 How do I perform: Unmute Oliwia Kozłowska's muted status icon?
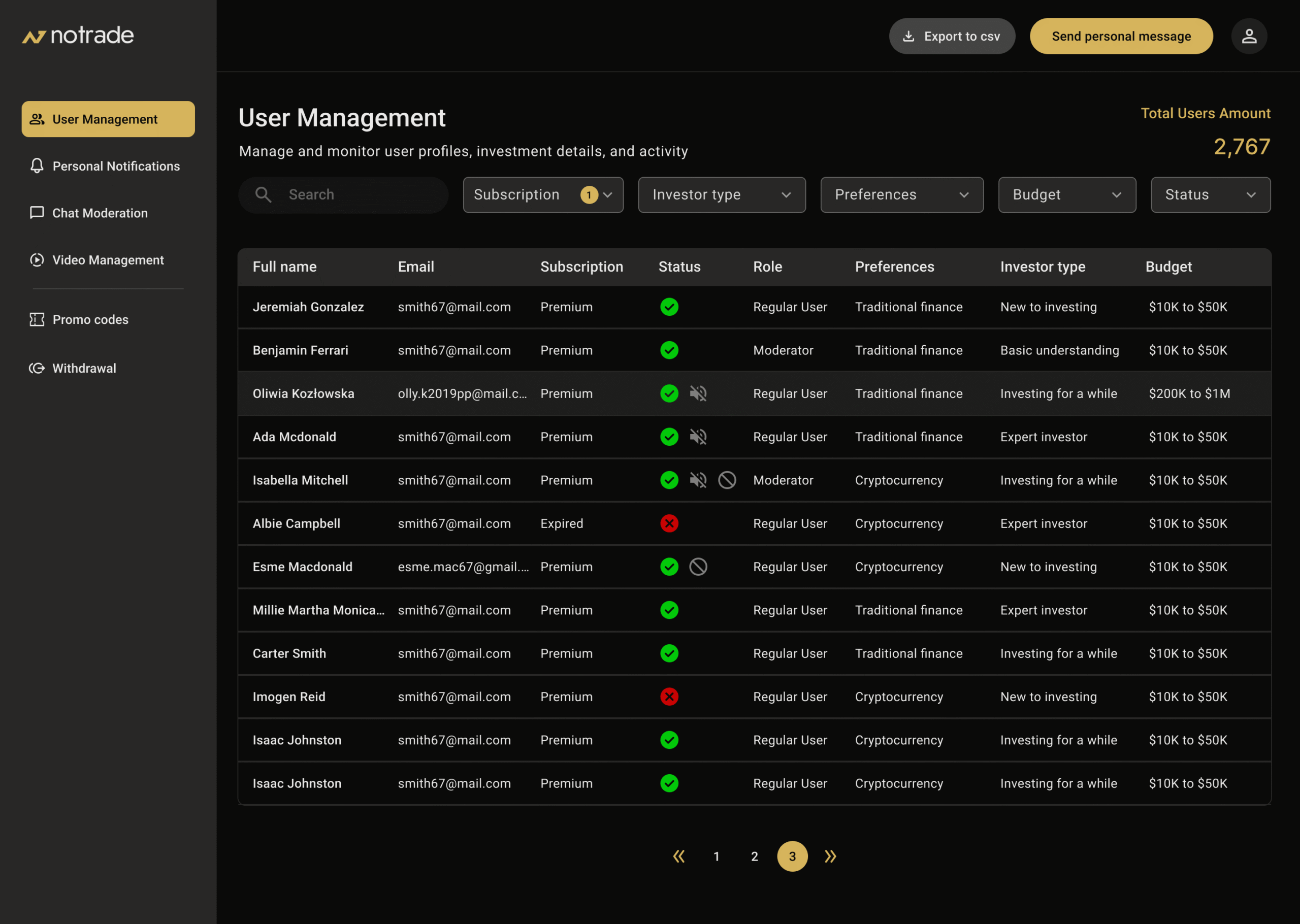tap(699, 393)
